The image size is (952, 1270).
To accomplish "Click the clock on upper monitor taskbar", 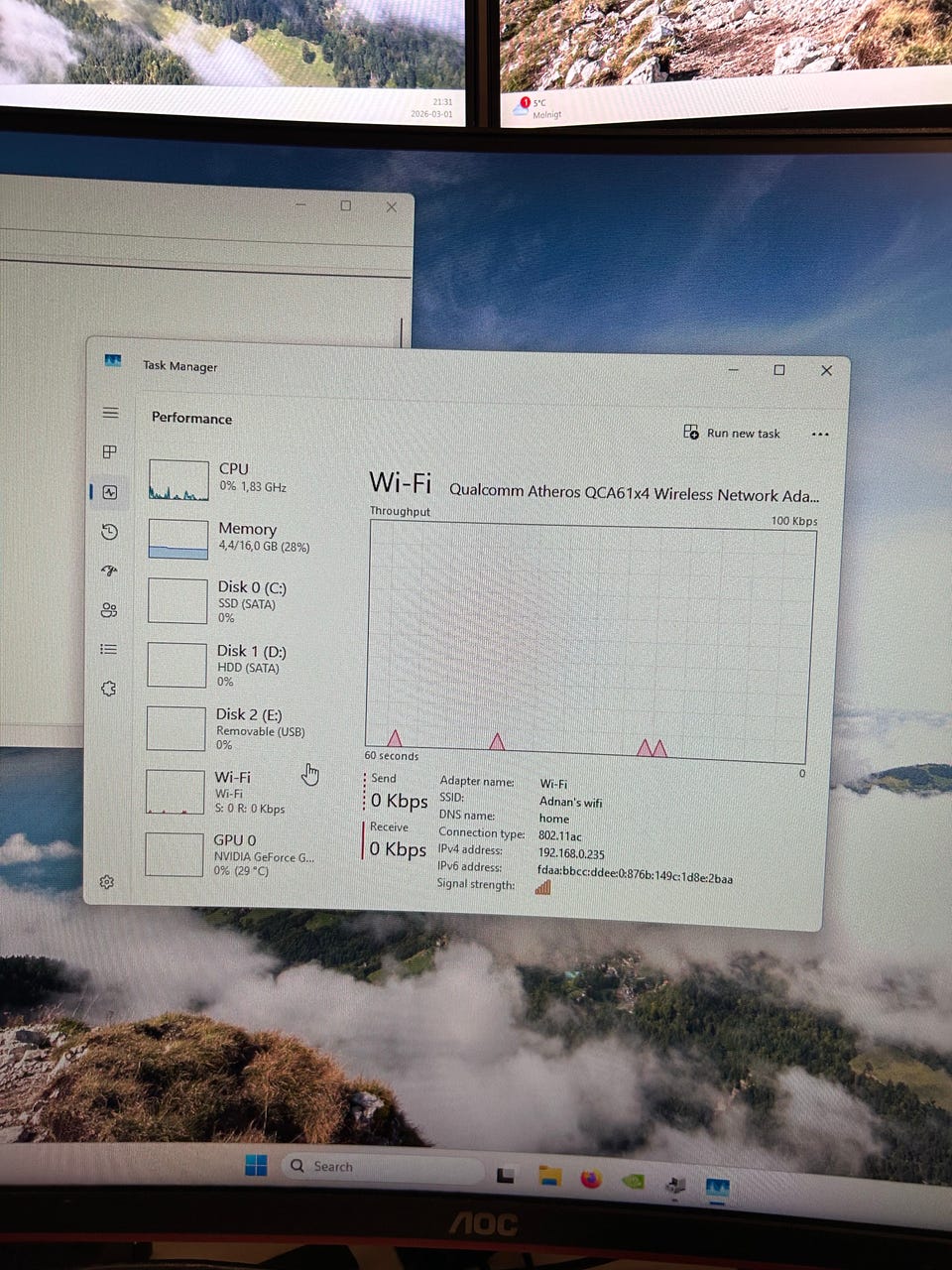I will tap(432, 108).
